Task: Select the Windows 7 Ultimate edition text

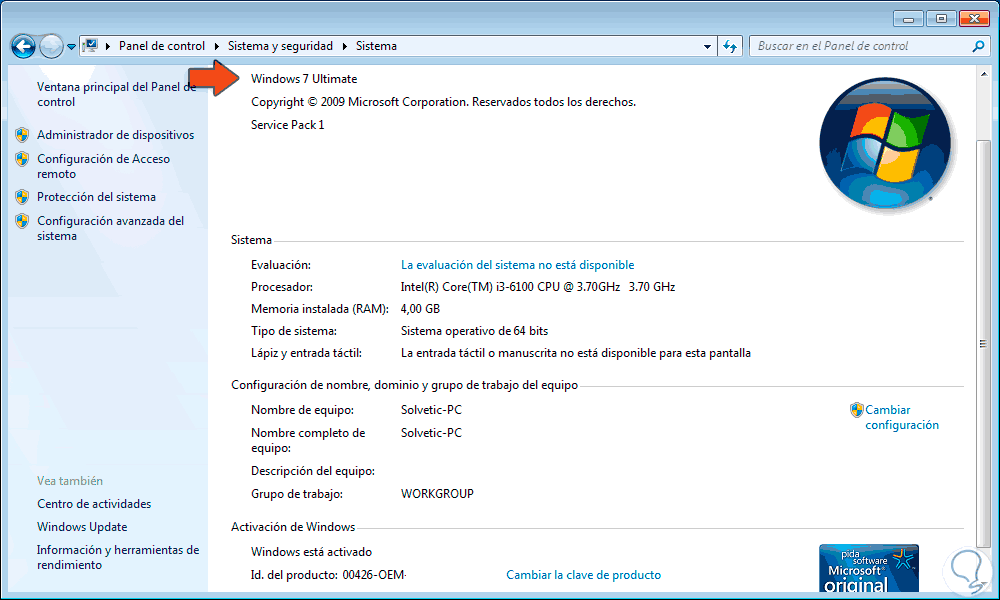Action: tap(304, 78)
